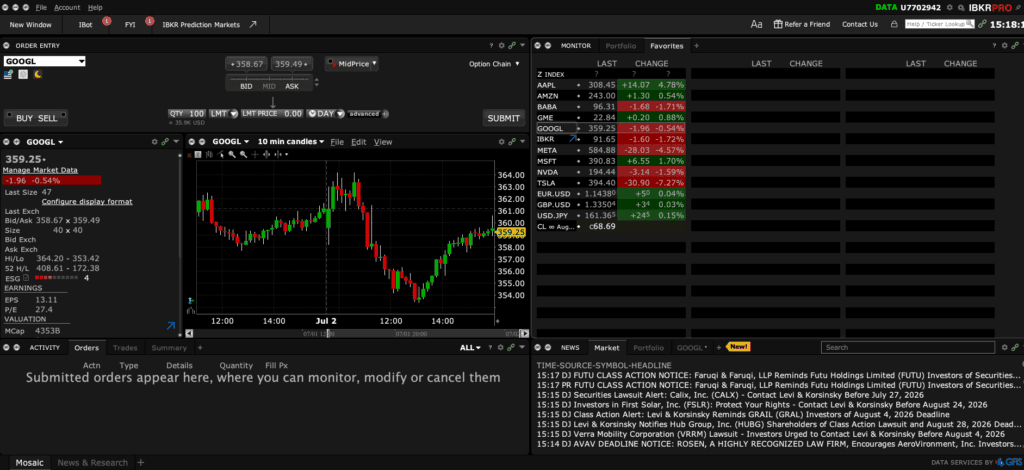The width and height of the screenshot is (1024, 470).
Task: Click the green chain icon beside the clock
Action: pyautogui.click(x=982, y=24)
